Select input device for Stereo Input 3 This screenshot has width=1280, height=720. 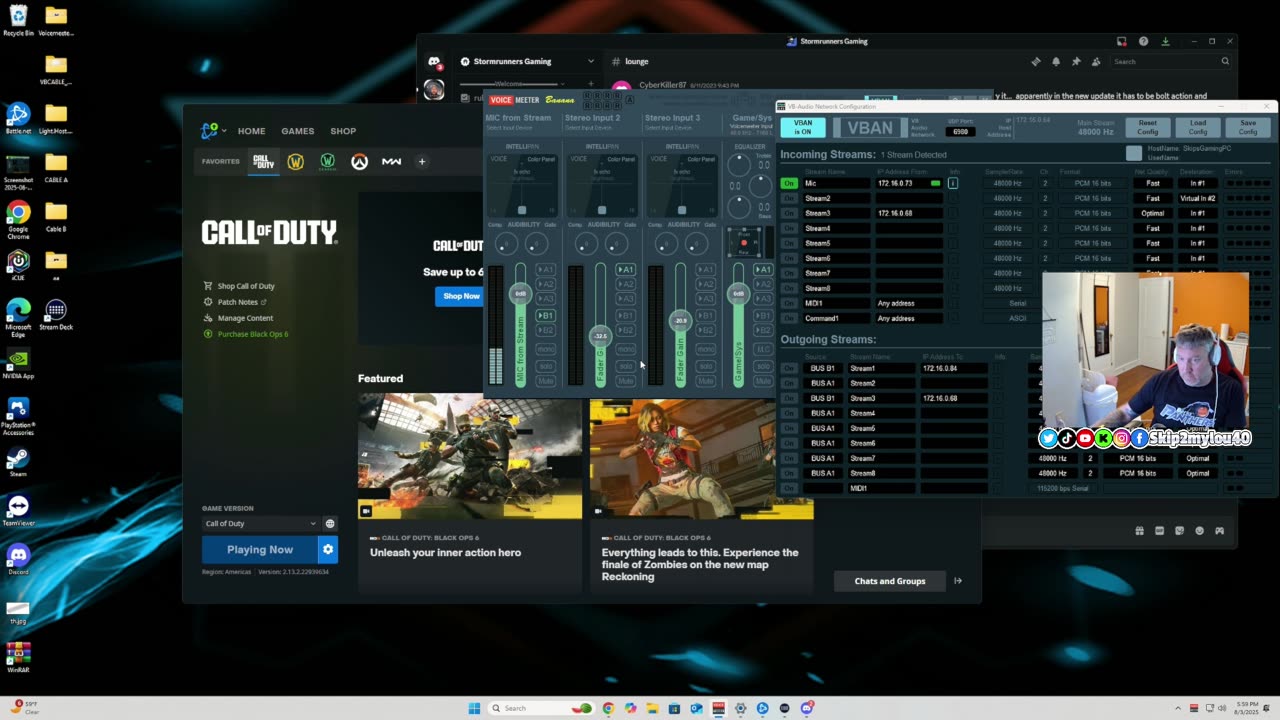tap(670, 128)
